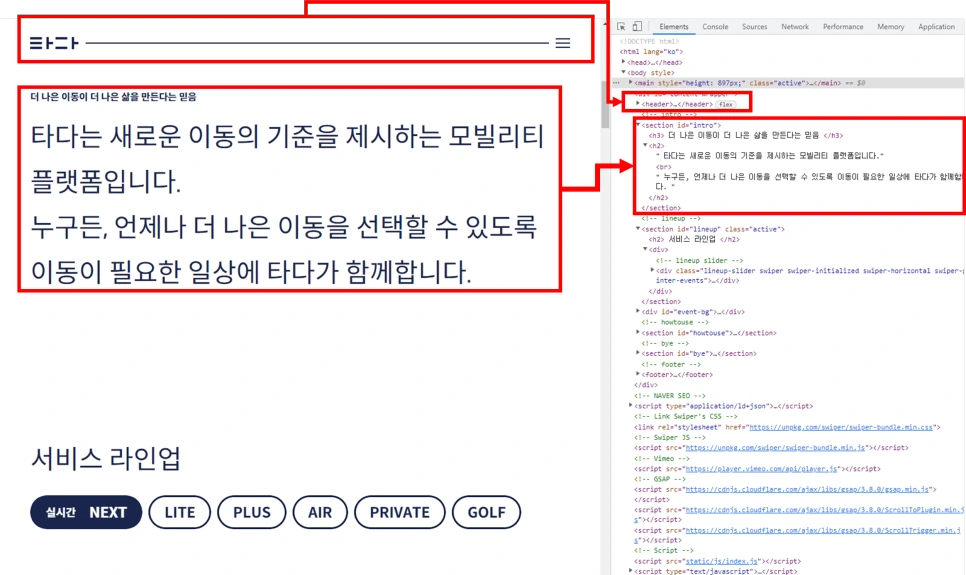This screenshot has height=575, width=966.
Task: Select the 실시간 NEXT service button
Action: (x=86, y=512)
